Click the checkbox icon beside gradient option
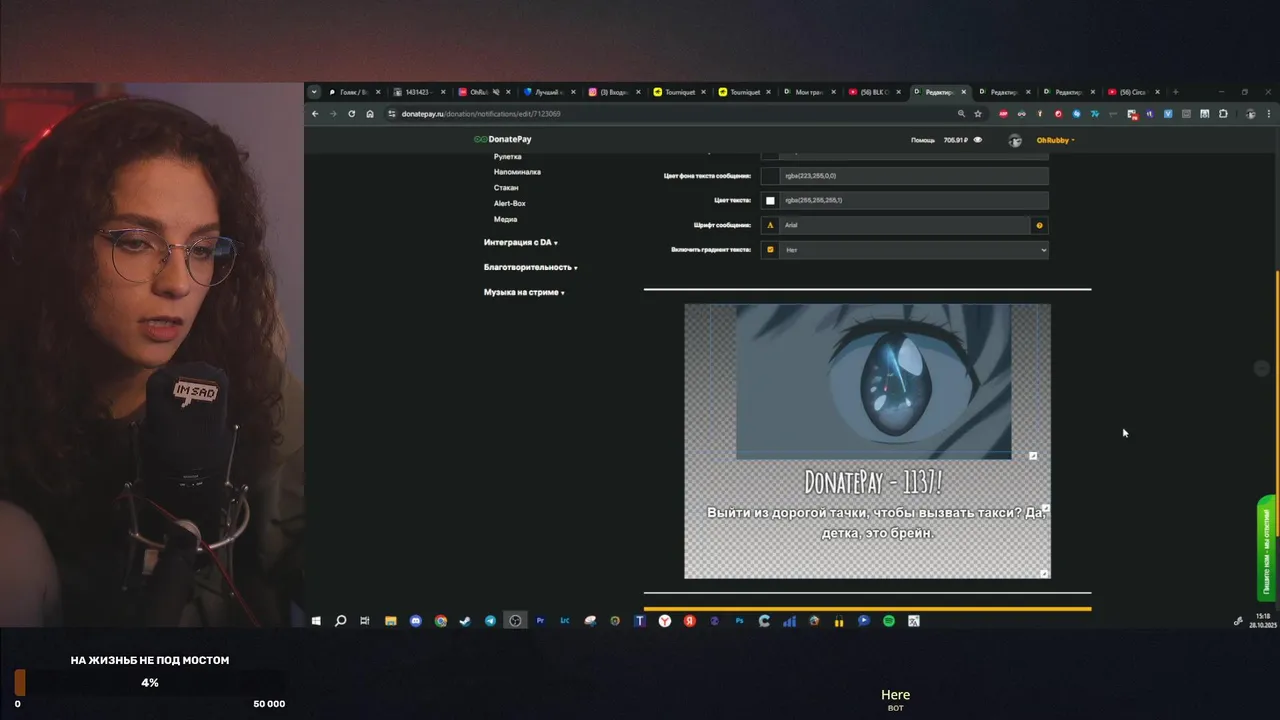The width and height of the screenshot is (1280, 720). [770, 250]
